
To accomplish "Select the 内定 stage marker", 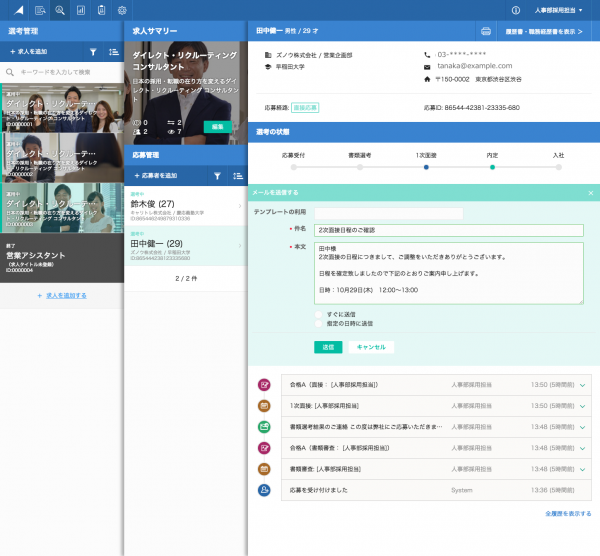I will (492, 167).
